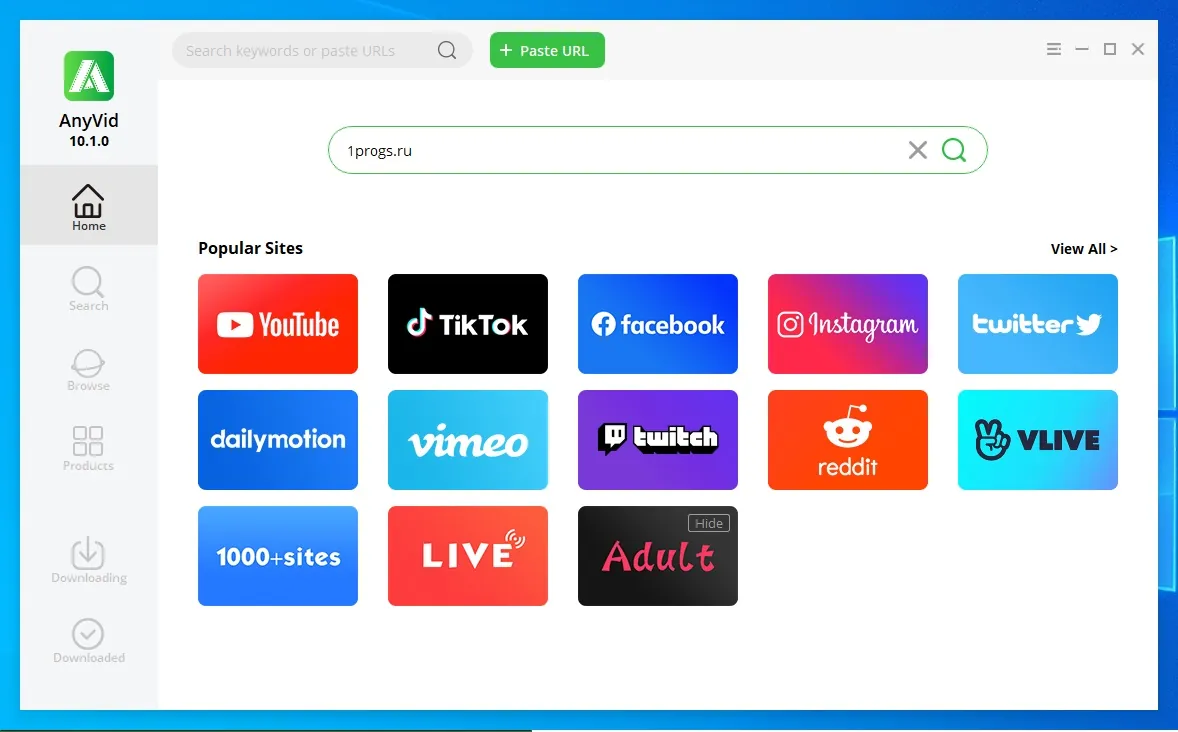Maximize the AnyVid window

(1110, 49)
